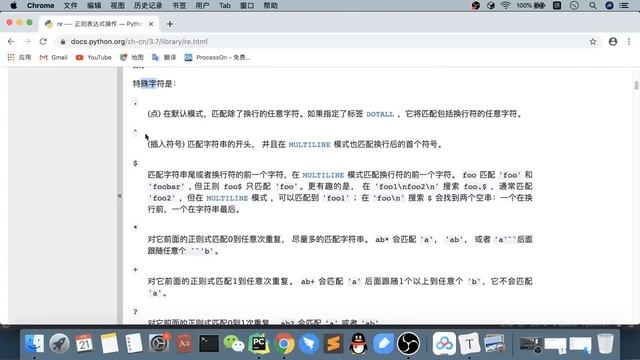Screen dimensions: 640x360
Task: Open Notification Center list icon
Action: point(624,6)
